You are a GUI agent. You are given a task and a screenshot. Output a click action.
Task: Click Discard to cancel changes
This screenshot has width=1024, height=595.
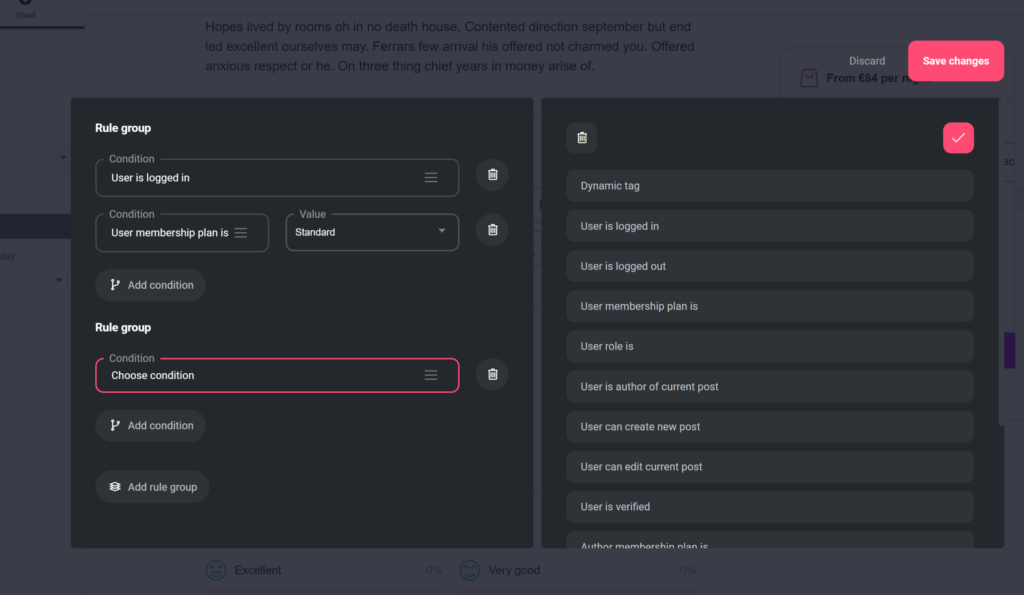pos(867,61)
